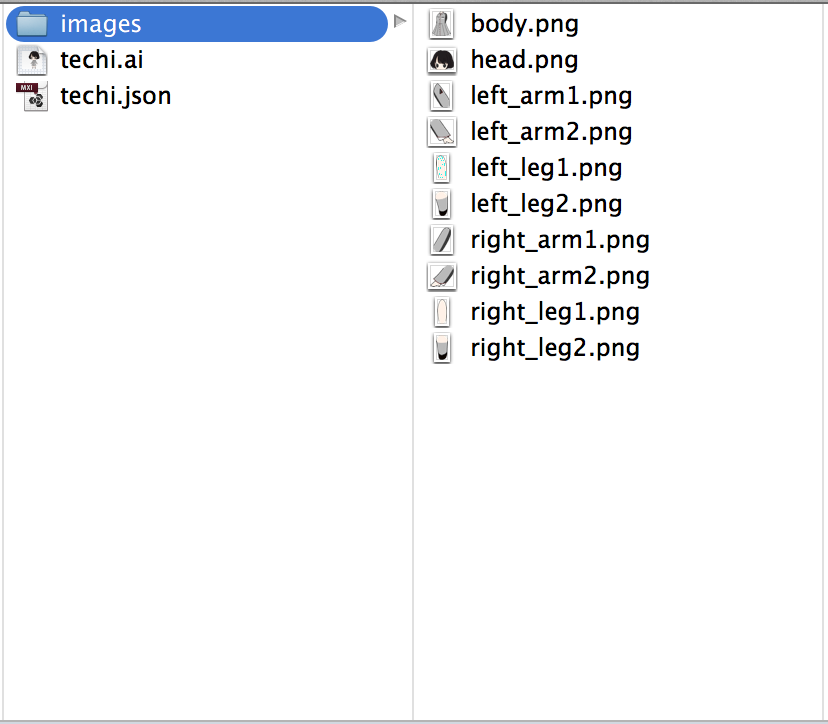Choose the techi.ai file name
Viewport: 828px width, 724px height.
[101, 60]
